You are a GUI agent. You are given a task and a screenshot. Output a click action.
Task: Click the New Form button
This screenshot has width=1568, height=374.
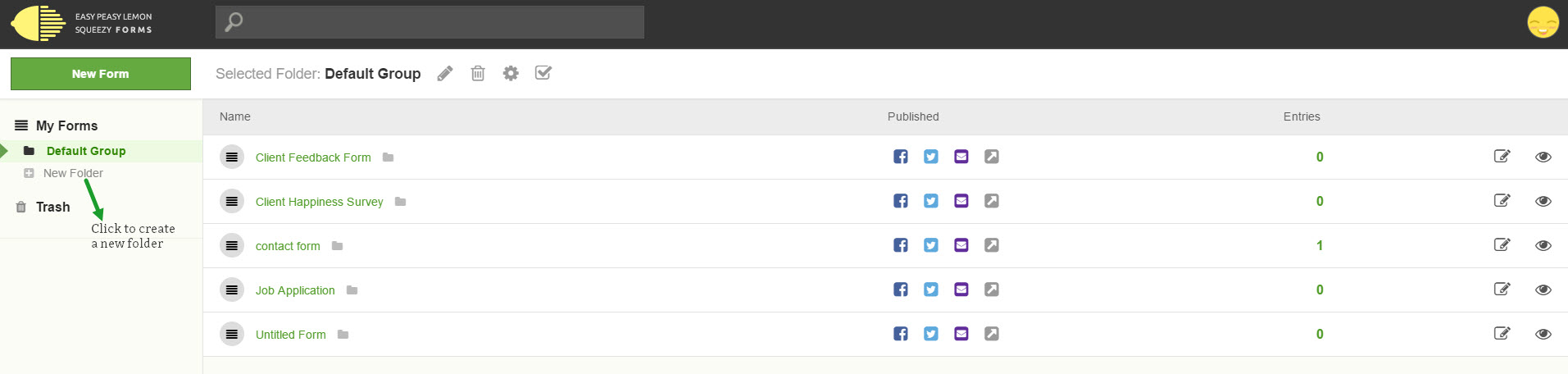pyautogui.click(x=101, y=74)
